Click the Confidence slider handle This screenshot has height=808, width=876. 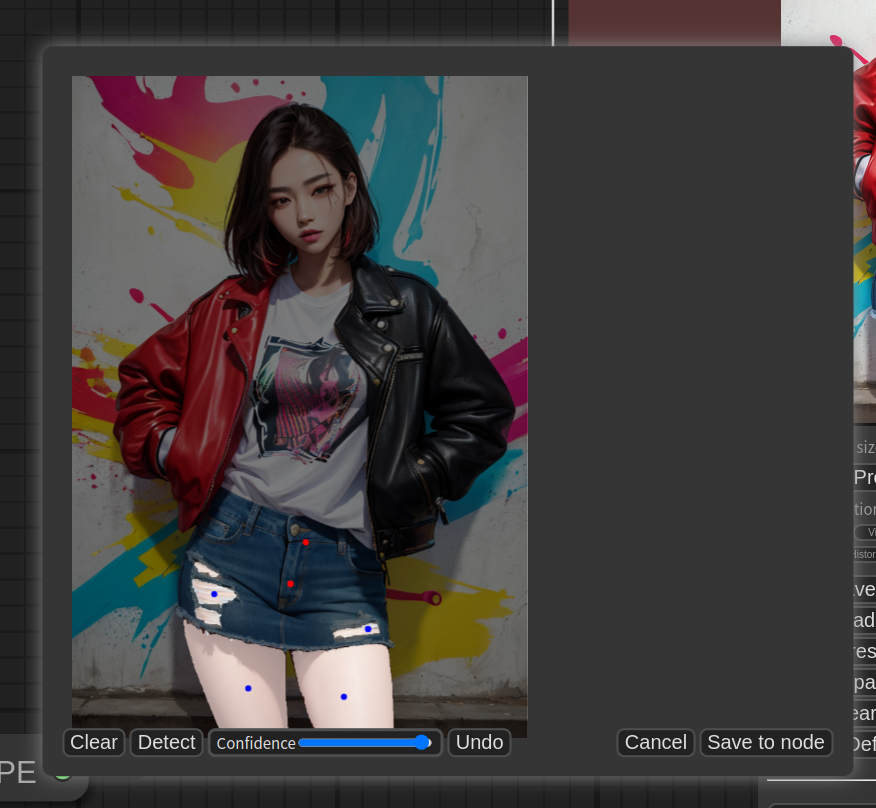click(422, 742)
